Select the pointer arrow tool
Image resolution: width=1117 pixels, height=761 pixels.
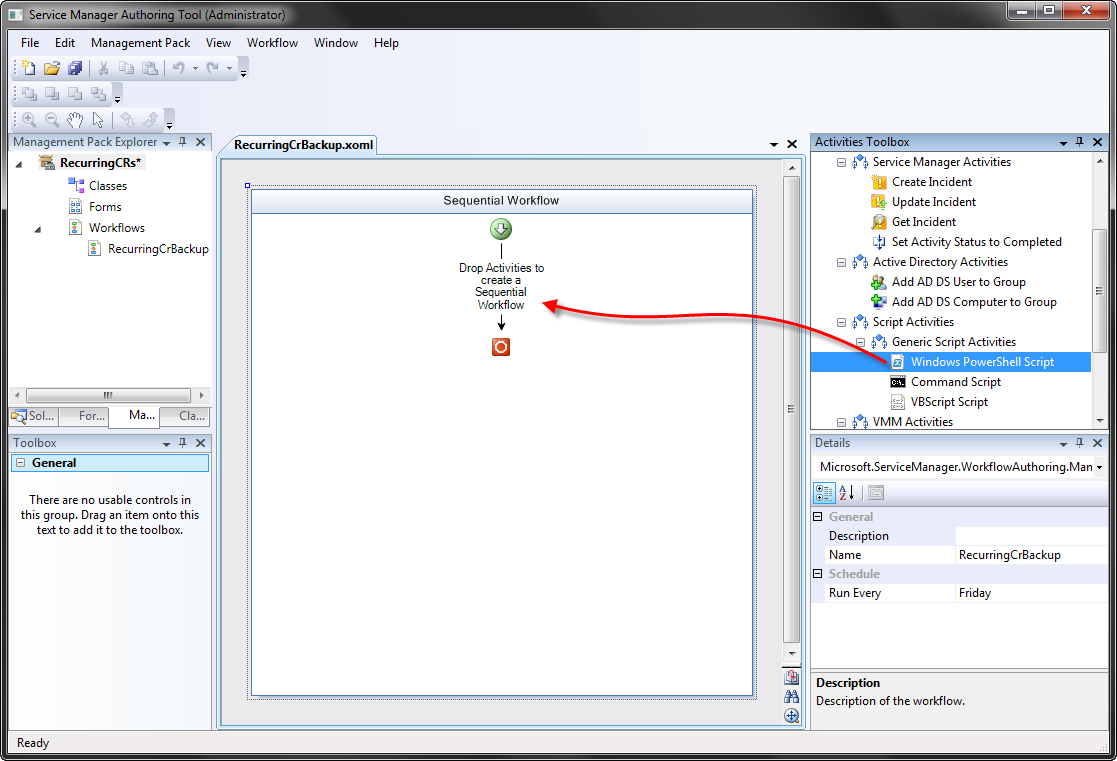click(x=98, y=120)
